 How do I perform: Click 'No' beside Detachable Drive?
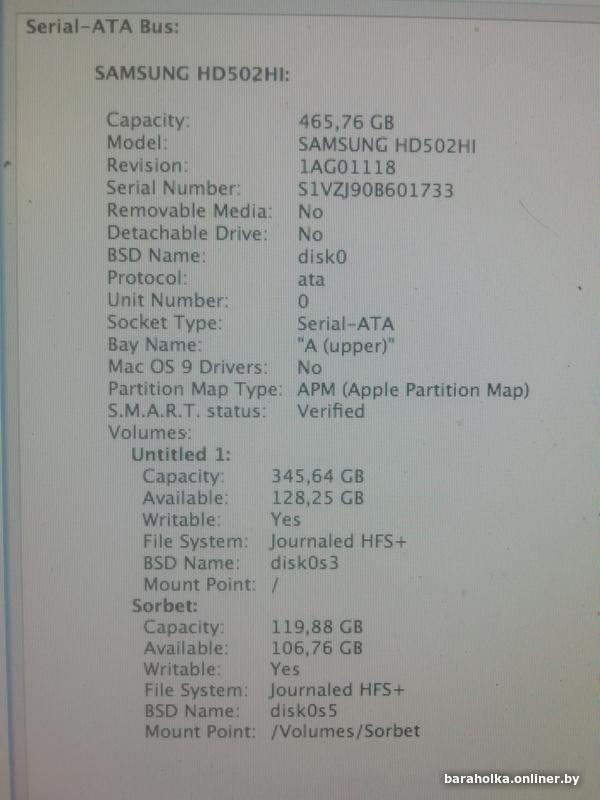click(x=310, y=234)
